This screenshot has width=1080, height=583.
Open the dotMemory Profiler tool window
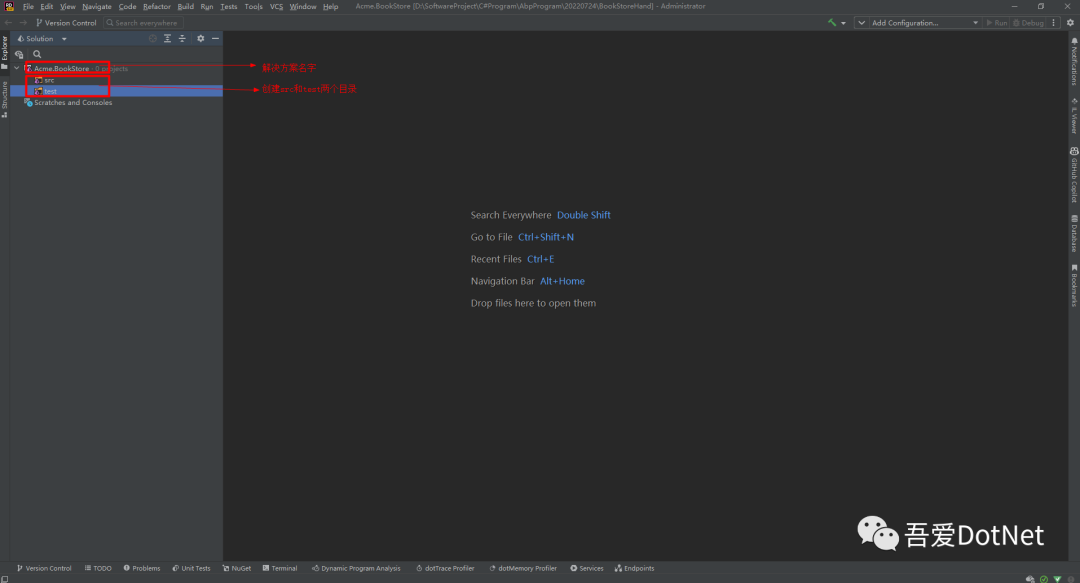coord(523,569)
